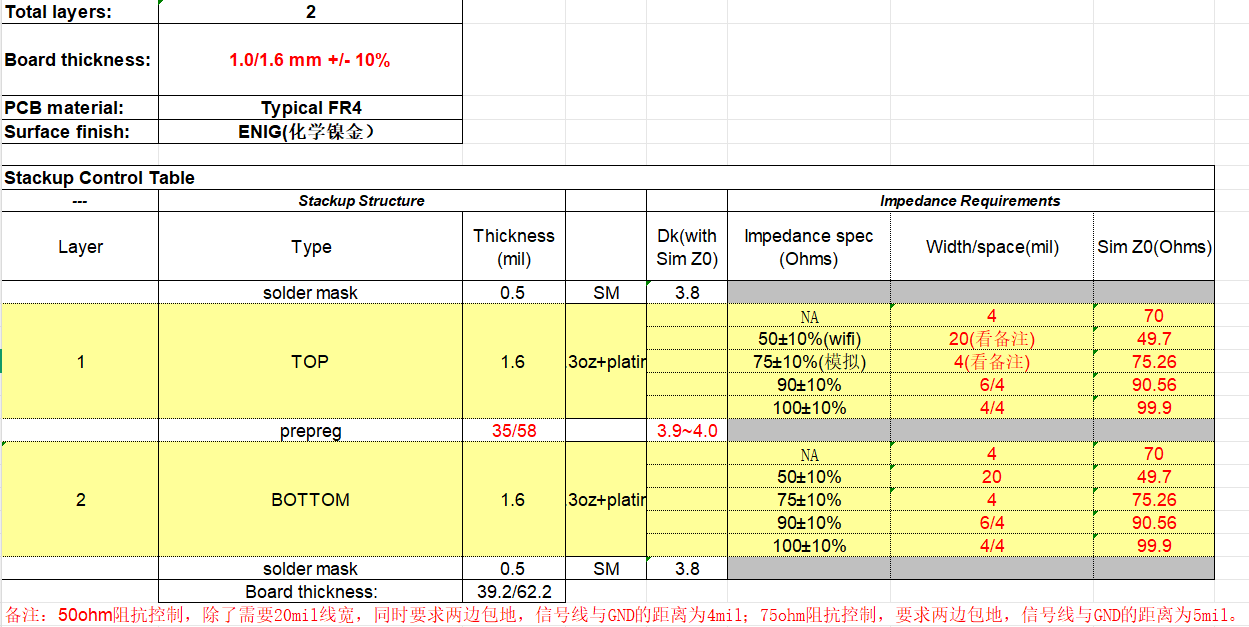
Task: Select the yellow 'TOP' layer type cell
Action: pyautogui.click(x=310, y=361)
